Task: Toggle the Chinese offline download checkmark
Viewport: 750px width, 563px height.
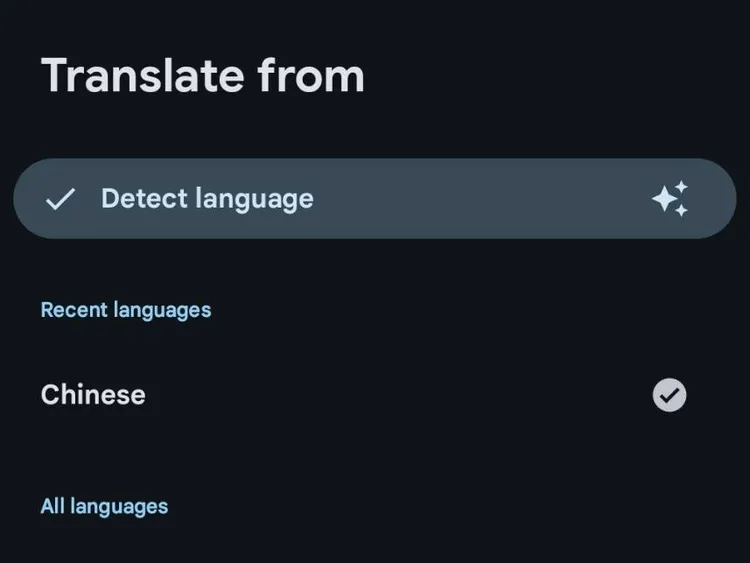Action: click(x=669, y=395)
